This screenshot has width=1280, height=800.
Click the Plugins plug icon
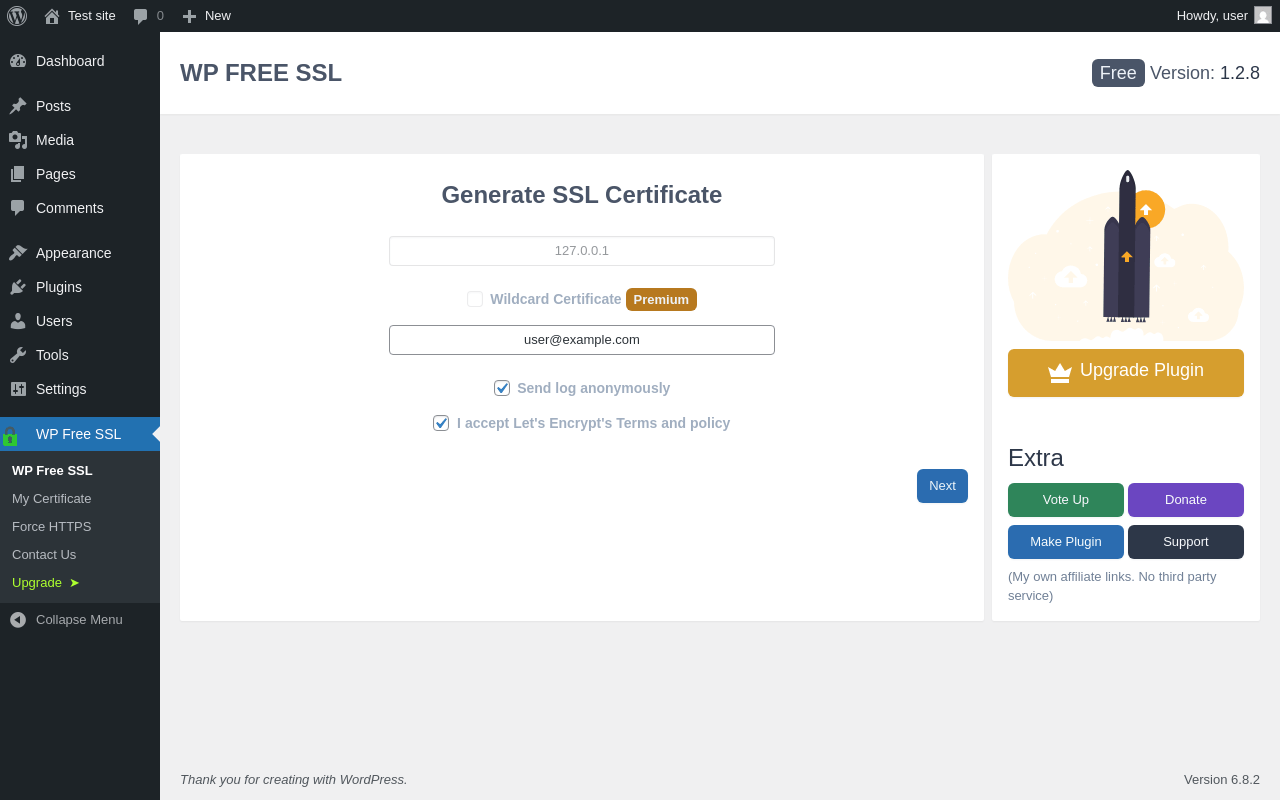pyautogui.click(x=18, y=287)
